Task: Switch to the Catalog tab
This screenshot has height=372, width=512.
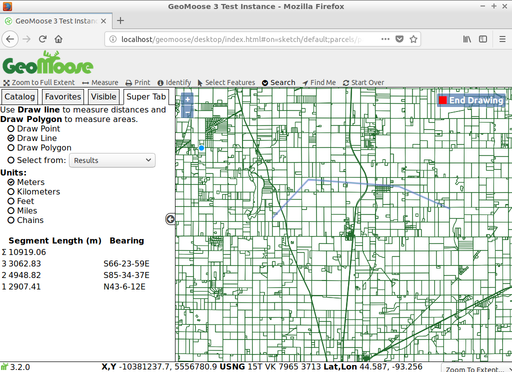Action: pos(19,97)
